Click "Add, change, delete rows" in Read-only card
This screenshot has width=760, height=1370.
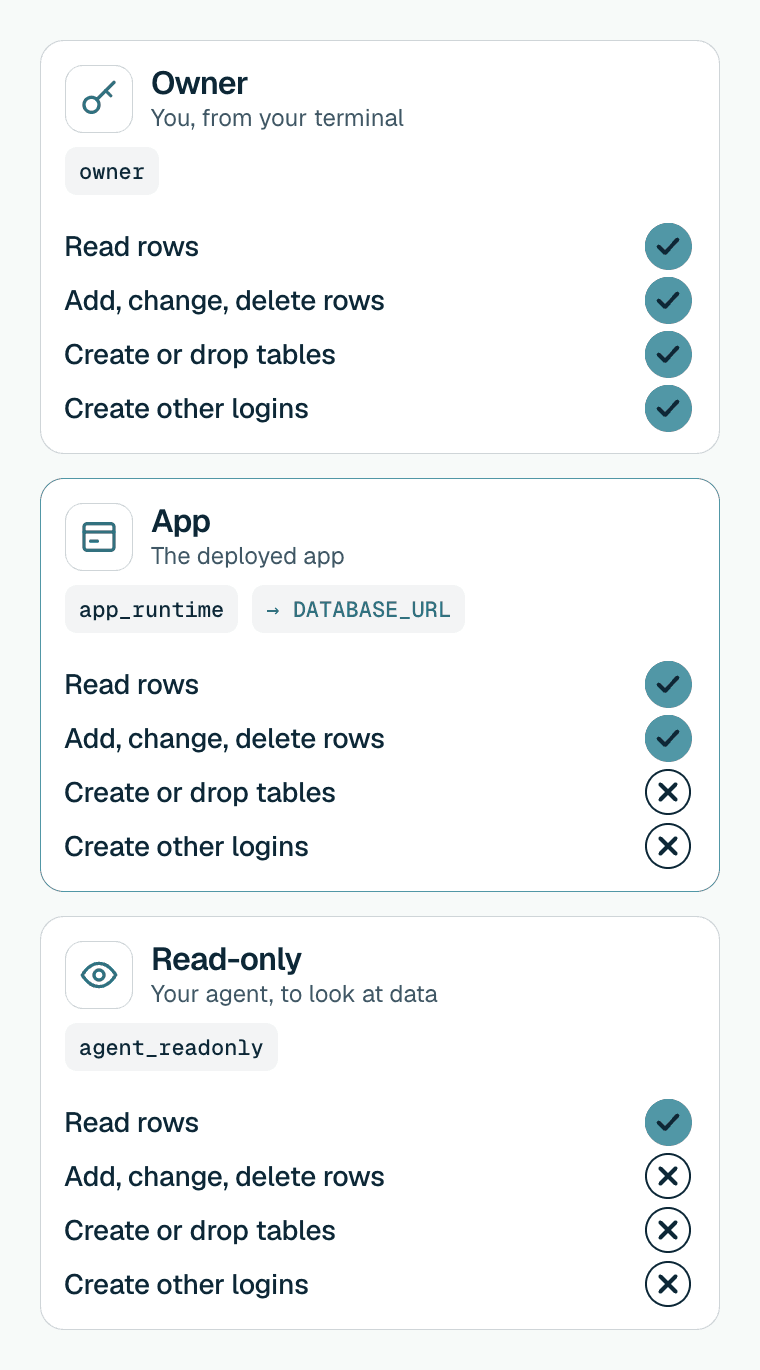(x=224, y=1177)
